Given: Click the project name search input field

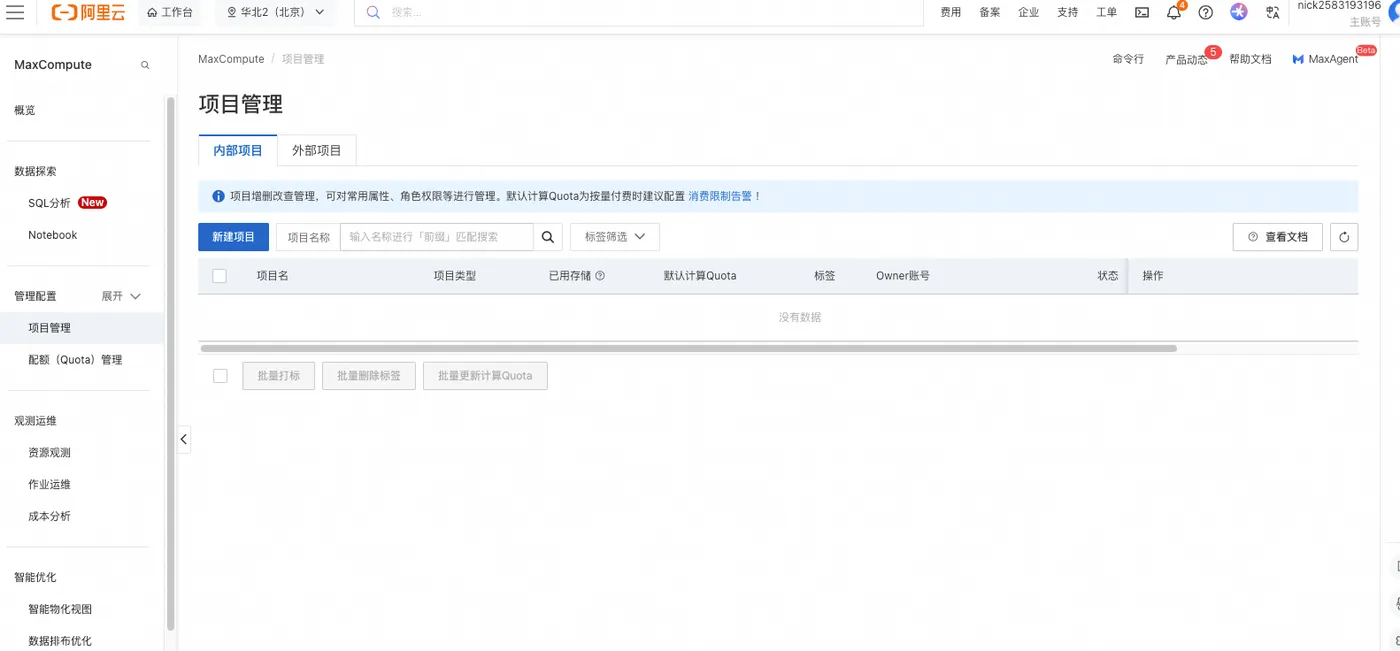Looking at the screenshot, I should coord(437,237).
